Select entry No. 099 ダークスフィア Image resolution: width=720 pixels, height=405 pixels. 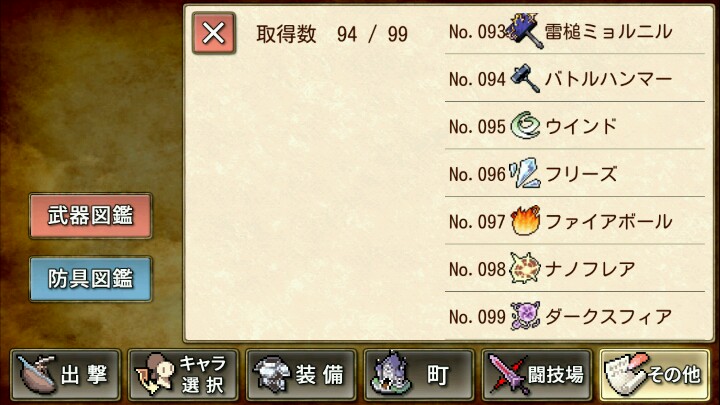(x=575, y=316)
